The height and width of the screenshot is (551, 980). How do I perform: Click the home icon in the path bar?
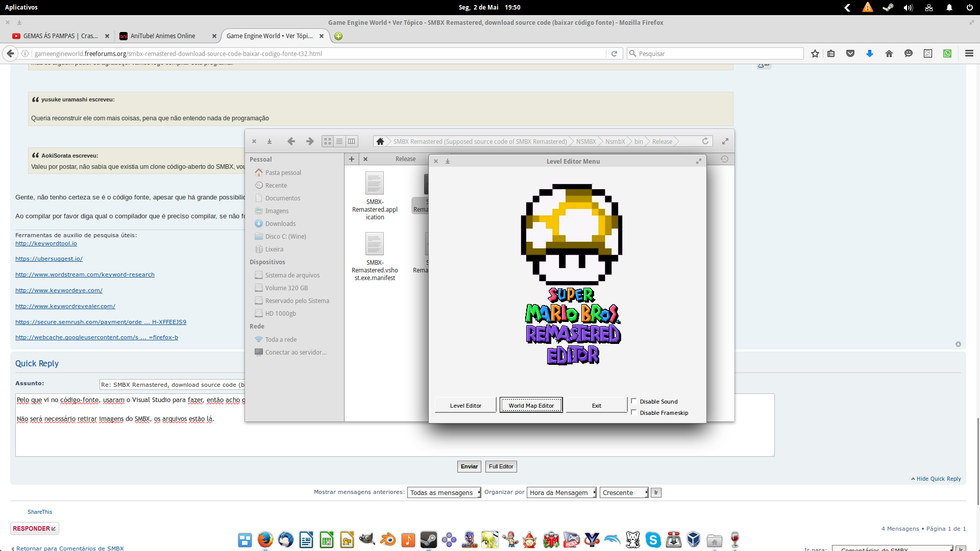(x=380, y=141)
